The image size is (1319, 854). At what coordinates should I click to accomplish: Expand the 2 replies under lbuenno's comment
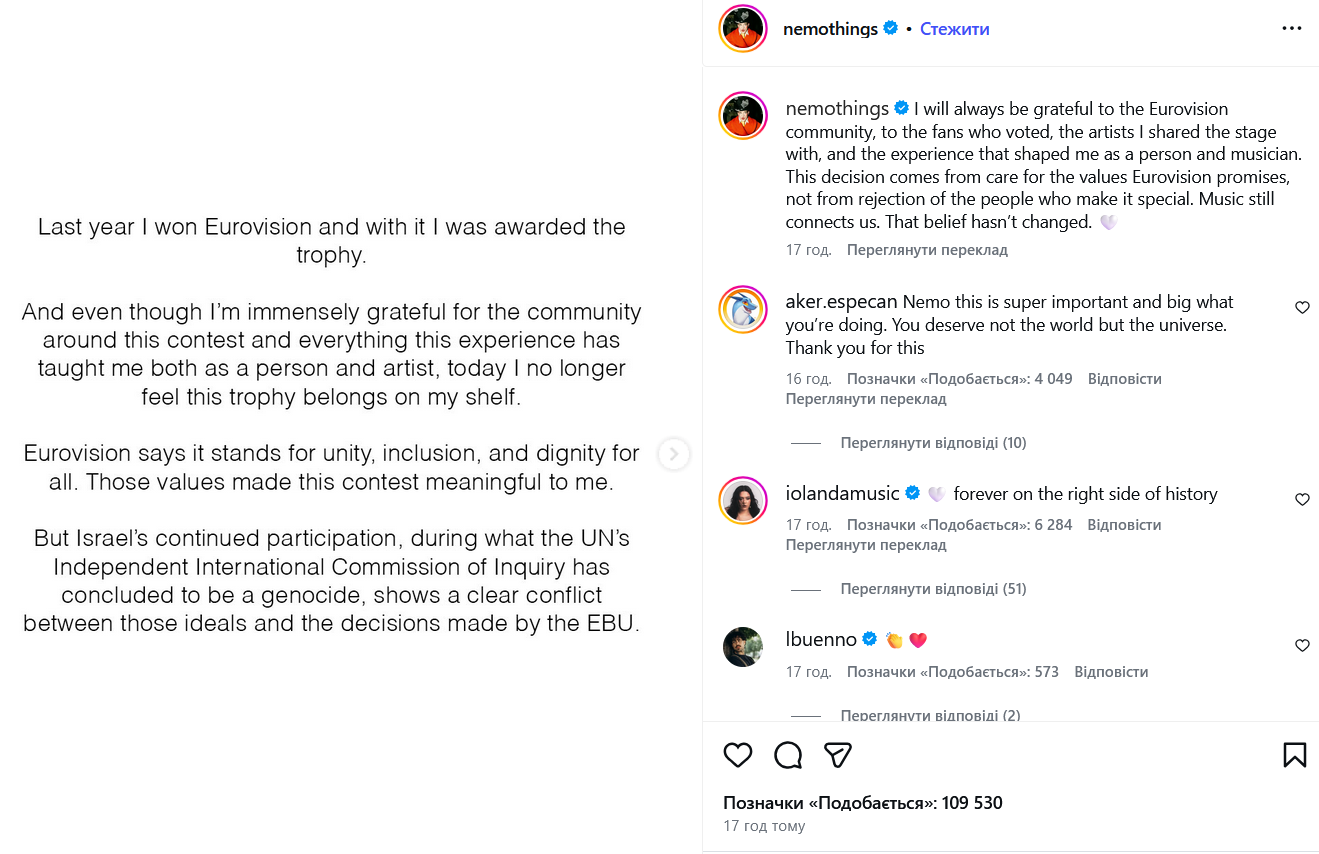[930, 715]
